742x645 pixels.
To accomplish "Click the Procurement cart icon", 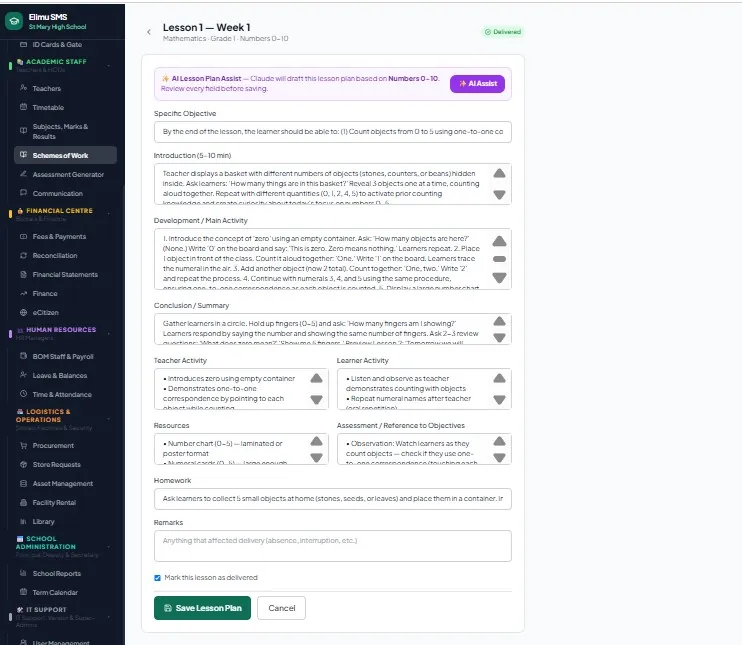I will [x=23, y=445].
